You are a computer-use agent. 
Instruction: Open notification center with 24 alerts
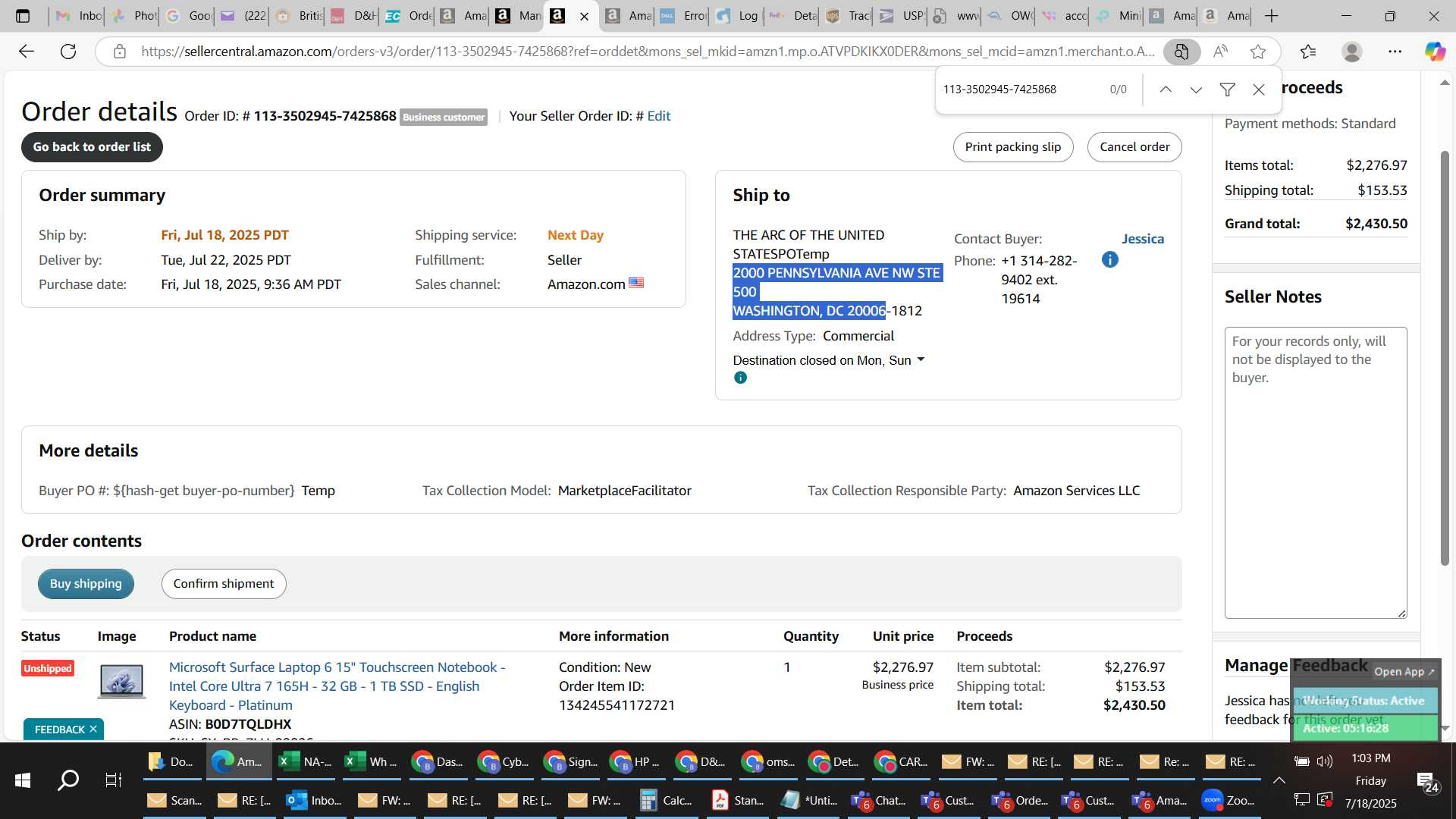click(x=1428, y=782)
